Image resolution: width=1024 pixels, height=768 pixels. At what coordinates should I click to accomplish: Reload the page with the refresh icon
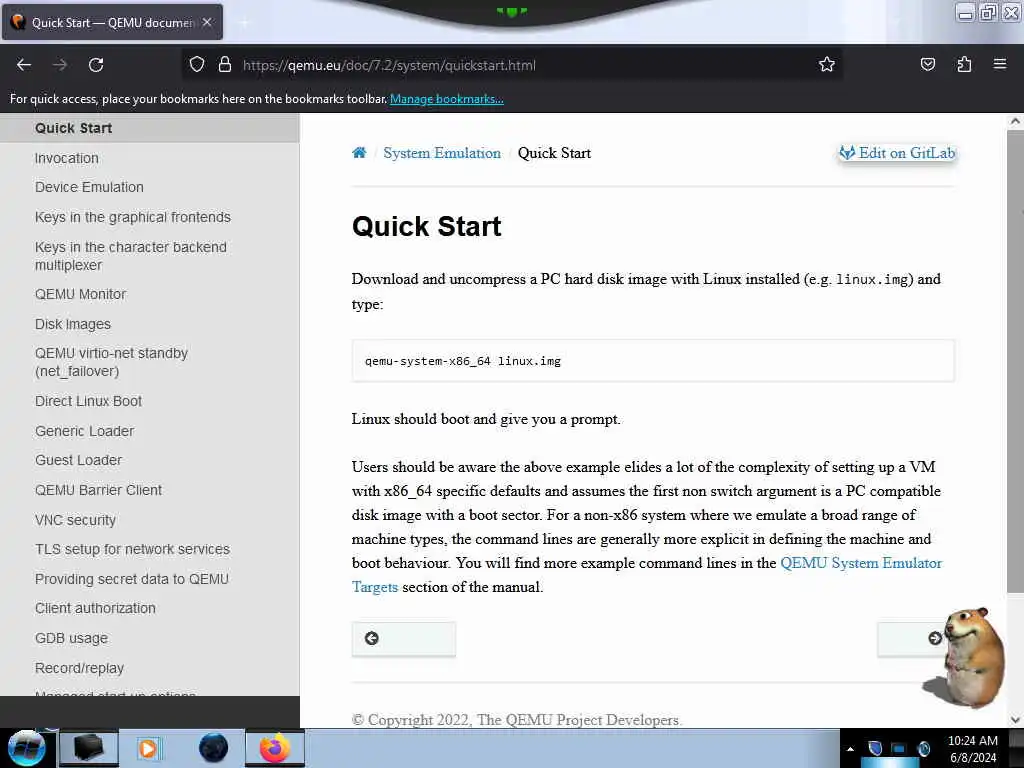click(96, 65)
